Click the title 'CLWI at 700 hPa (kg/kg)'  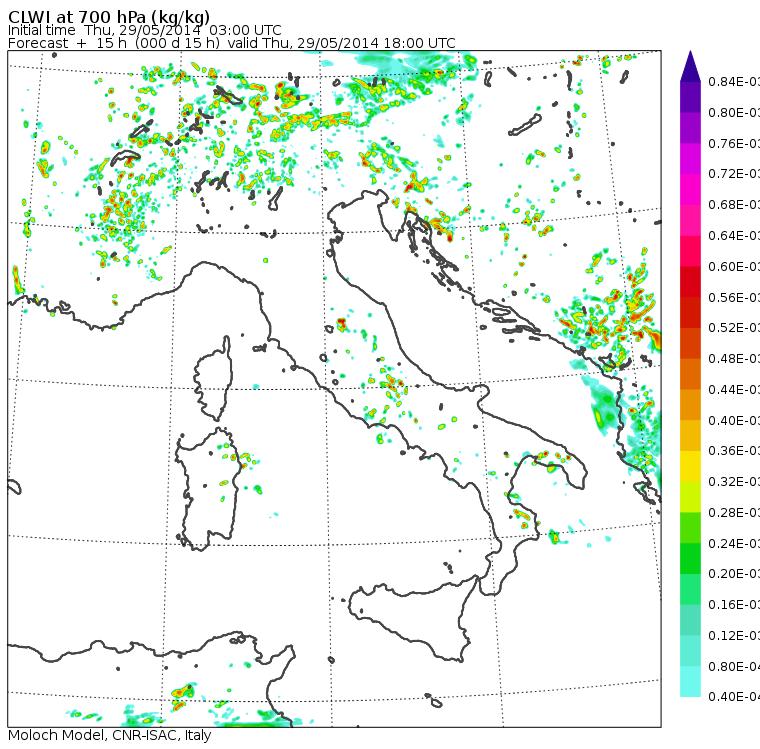click(x=109, y=17)
